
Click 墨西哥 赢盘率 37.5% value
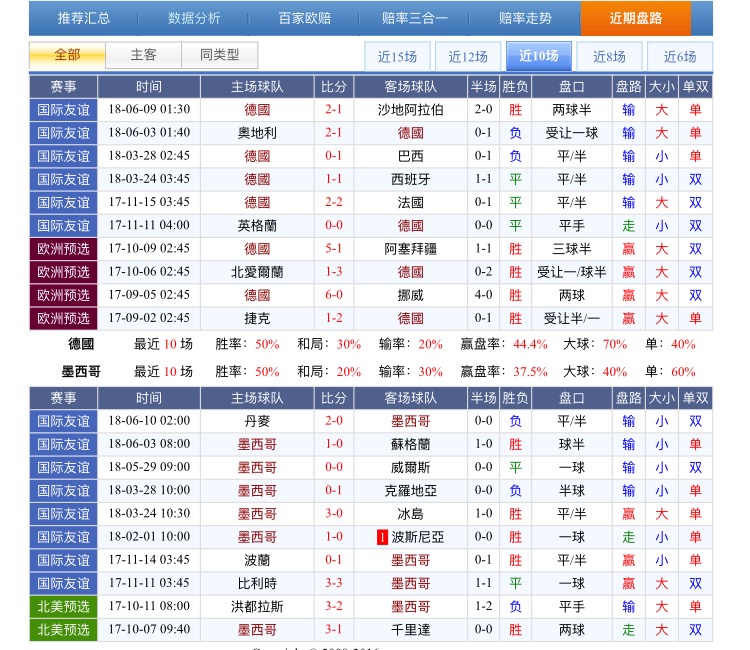pos(530,372)
